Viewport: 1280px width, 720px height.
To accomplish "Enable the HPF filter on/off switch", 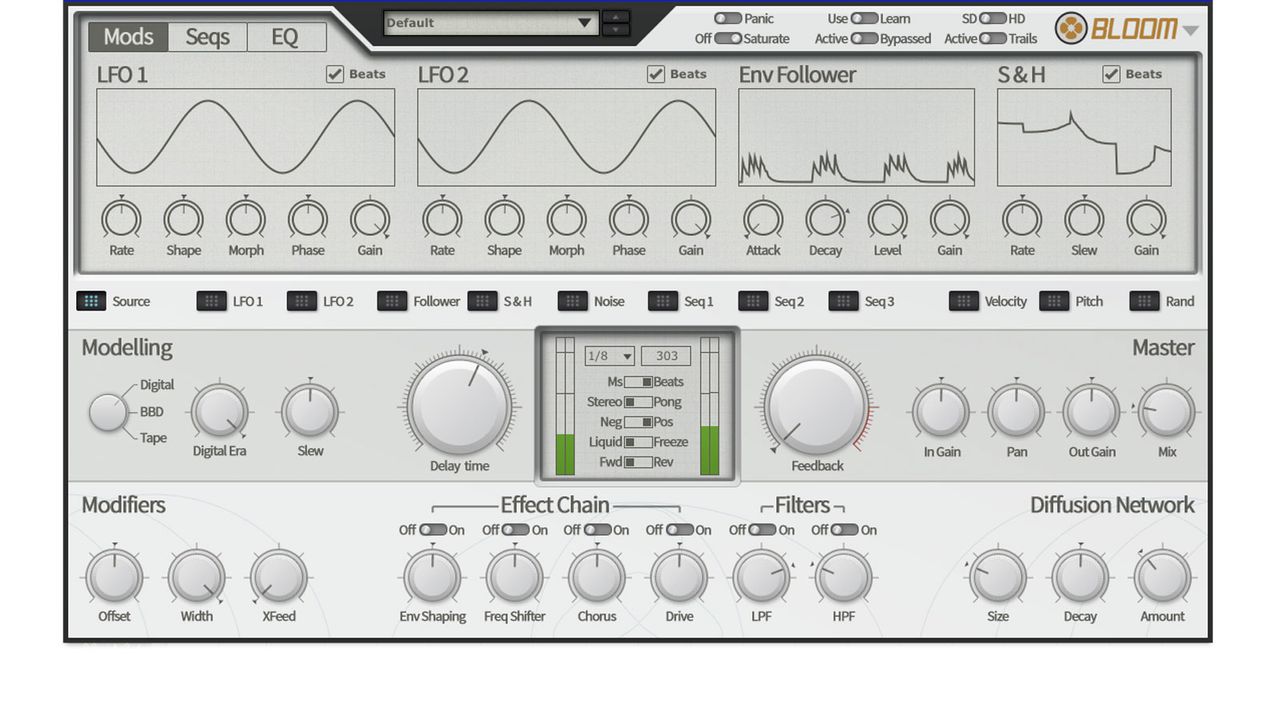I will (x=844, y=530).
